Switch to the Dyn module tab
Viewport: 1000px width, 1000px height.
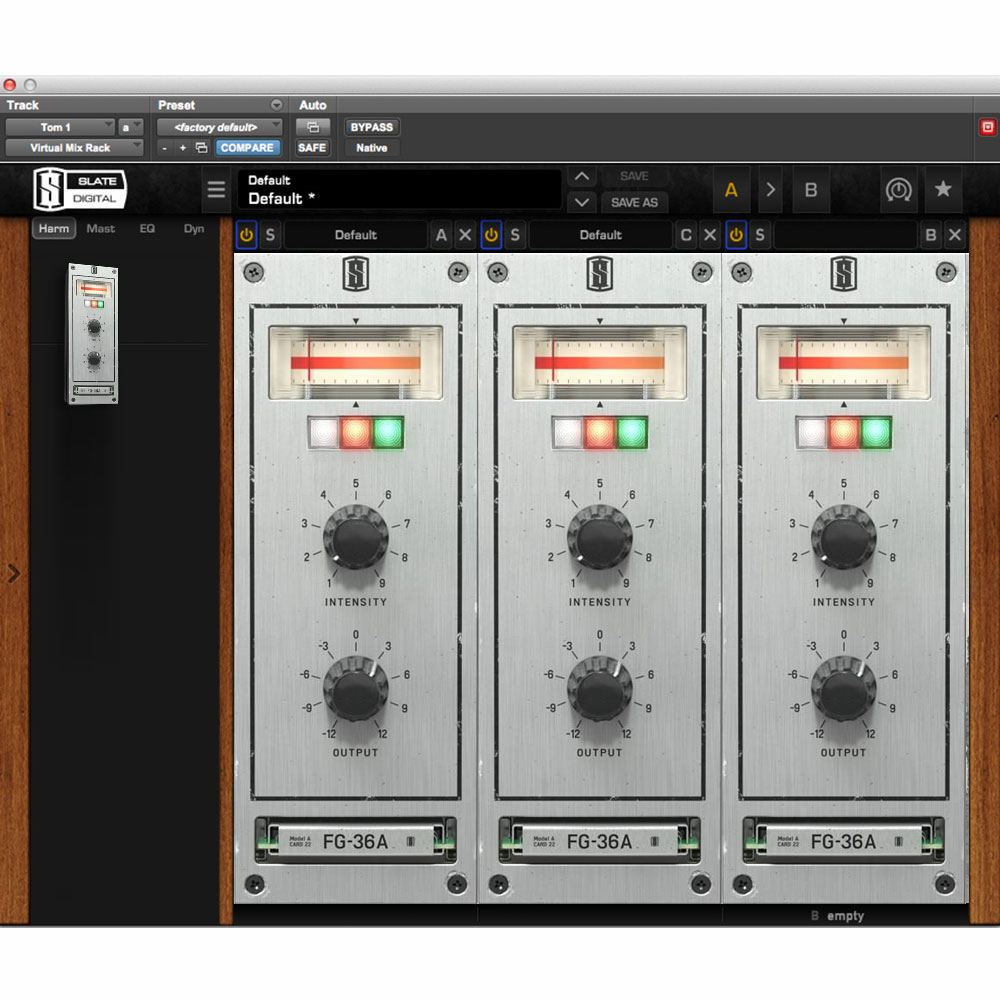point(194,229)
